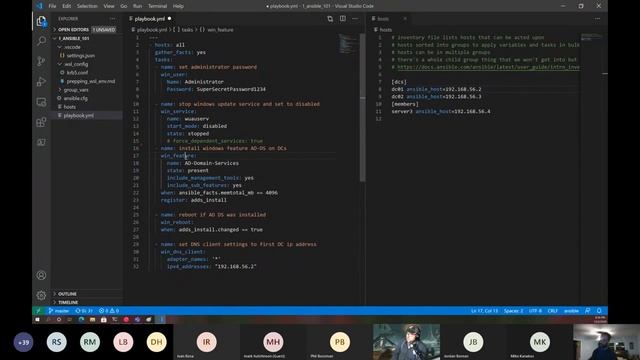Change indentation via Spaces: 2

513,311
